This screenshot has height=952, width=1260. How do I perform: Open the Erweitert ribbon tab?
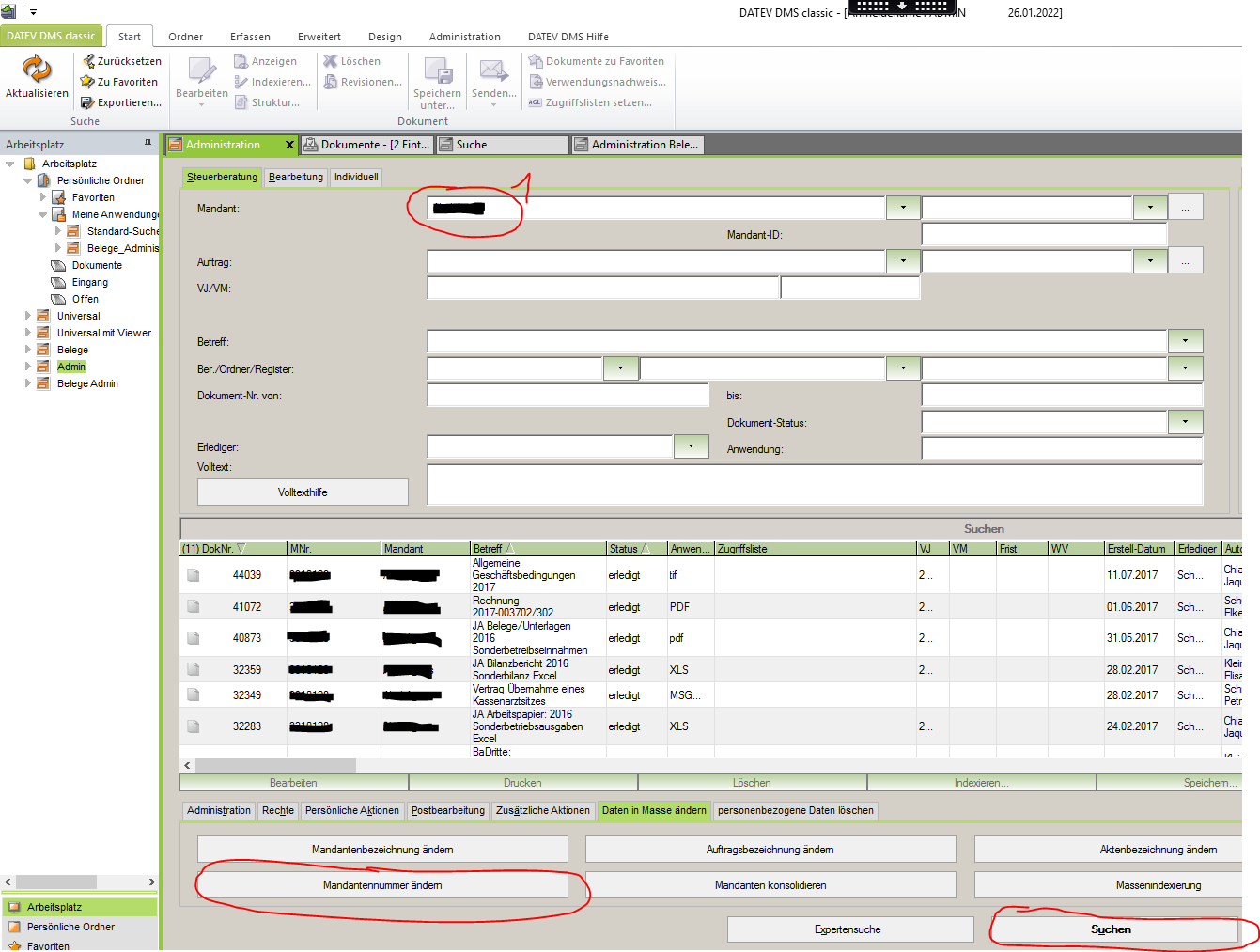319,37
